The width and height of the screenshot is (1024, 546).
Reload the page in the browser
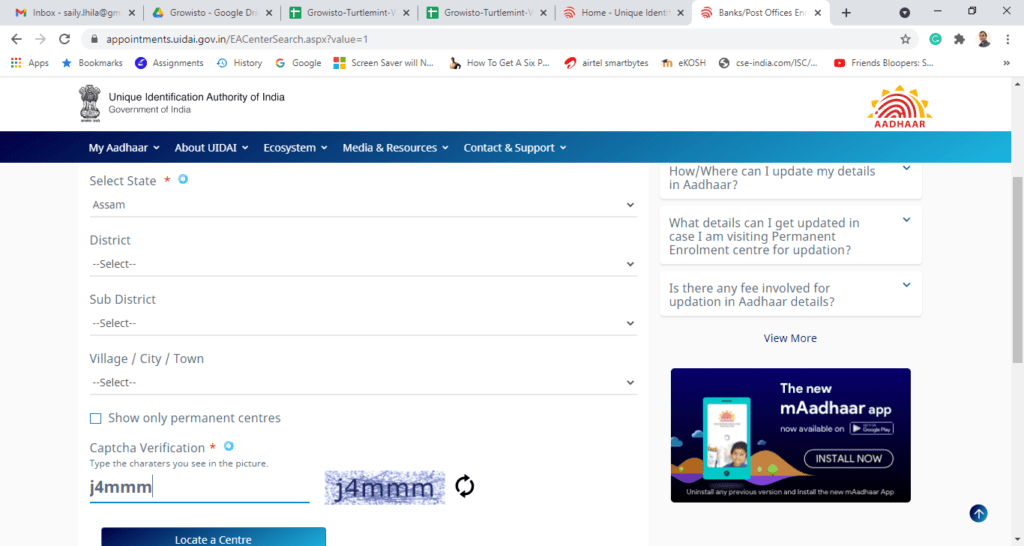coord(64,39)
